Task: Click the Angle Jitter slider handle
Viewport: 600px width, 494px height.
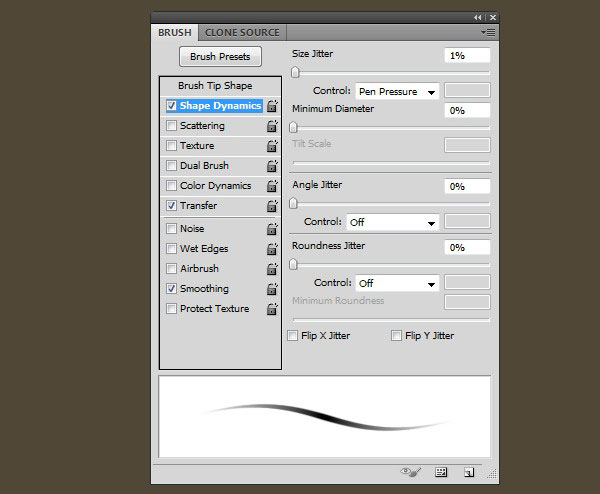Action: coord(293,203)
